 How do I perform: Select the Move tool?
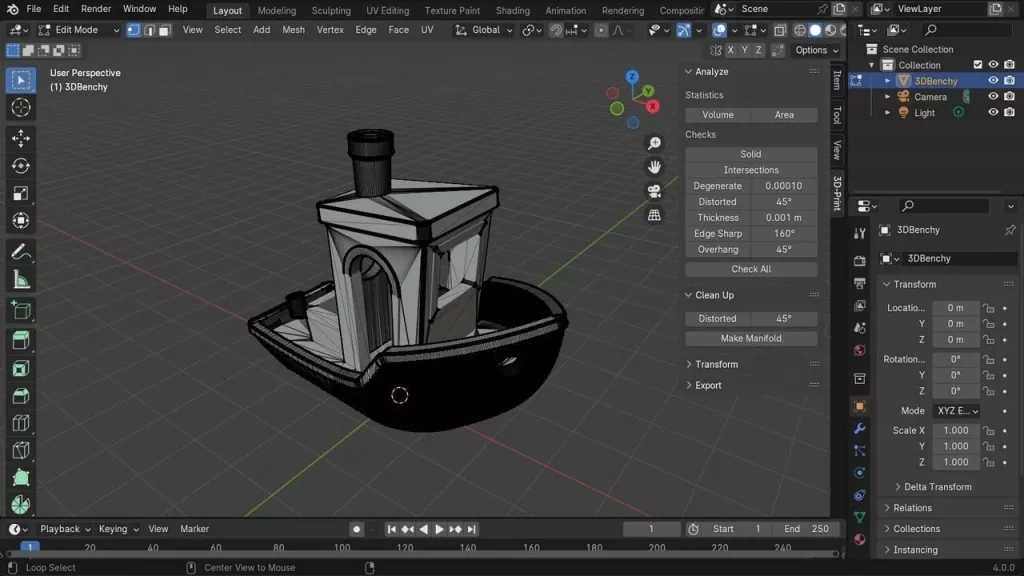(x=20, y=137)
